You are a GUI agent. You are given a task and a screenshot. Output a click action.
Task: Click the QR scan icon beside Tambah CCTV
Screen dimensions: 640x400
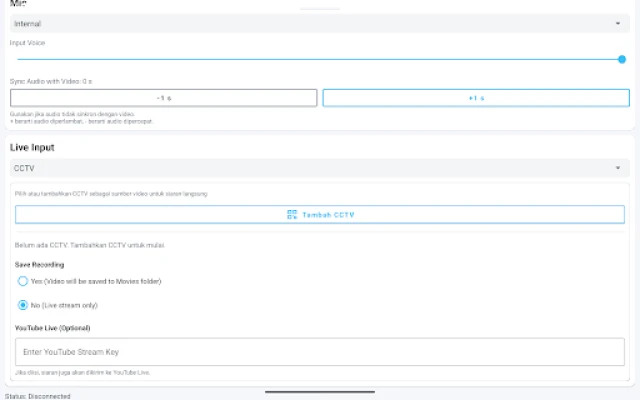click(292, 214)
